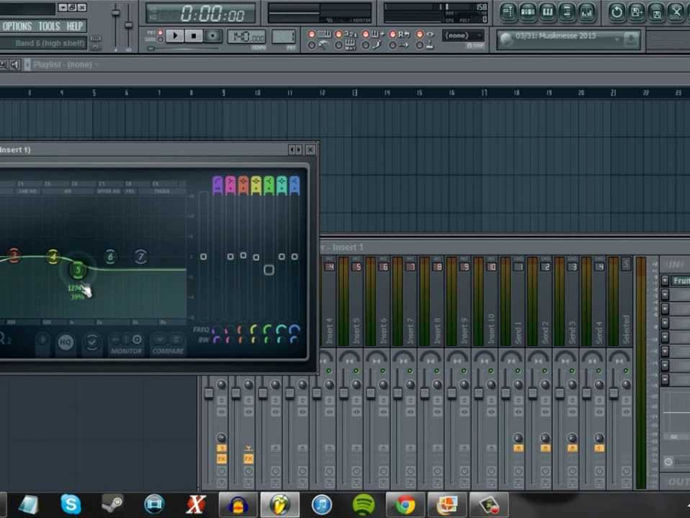This screenshot has height=518, width=690.
Task: Adjust the Send 4 pan knob
Action: (599, 385)
